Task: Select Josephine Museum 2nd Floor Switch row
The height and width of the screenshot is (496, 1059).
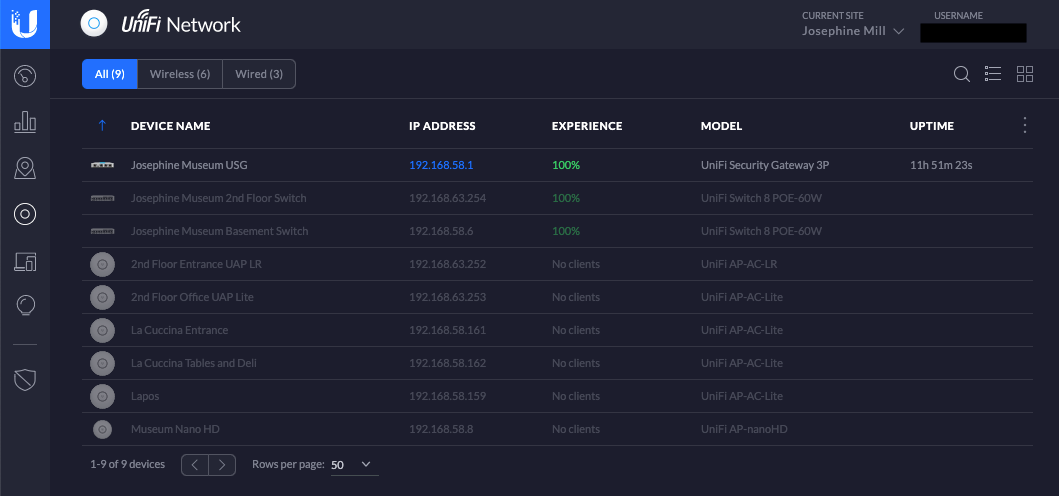Action: [557, 198]
